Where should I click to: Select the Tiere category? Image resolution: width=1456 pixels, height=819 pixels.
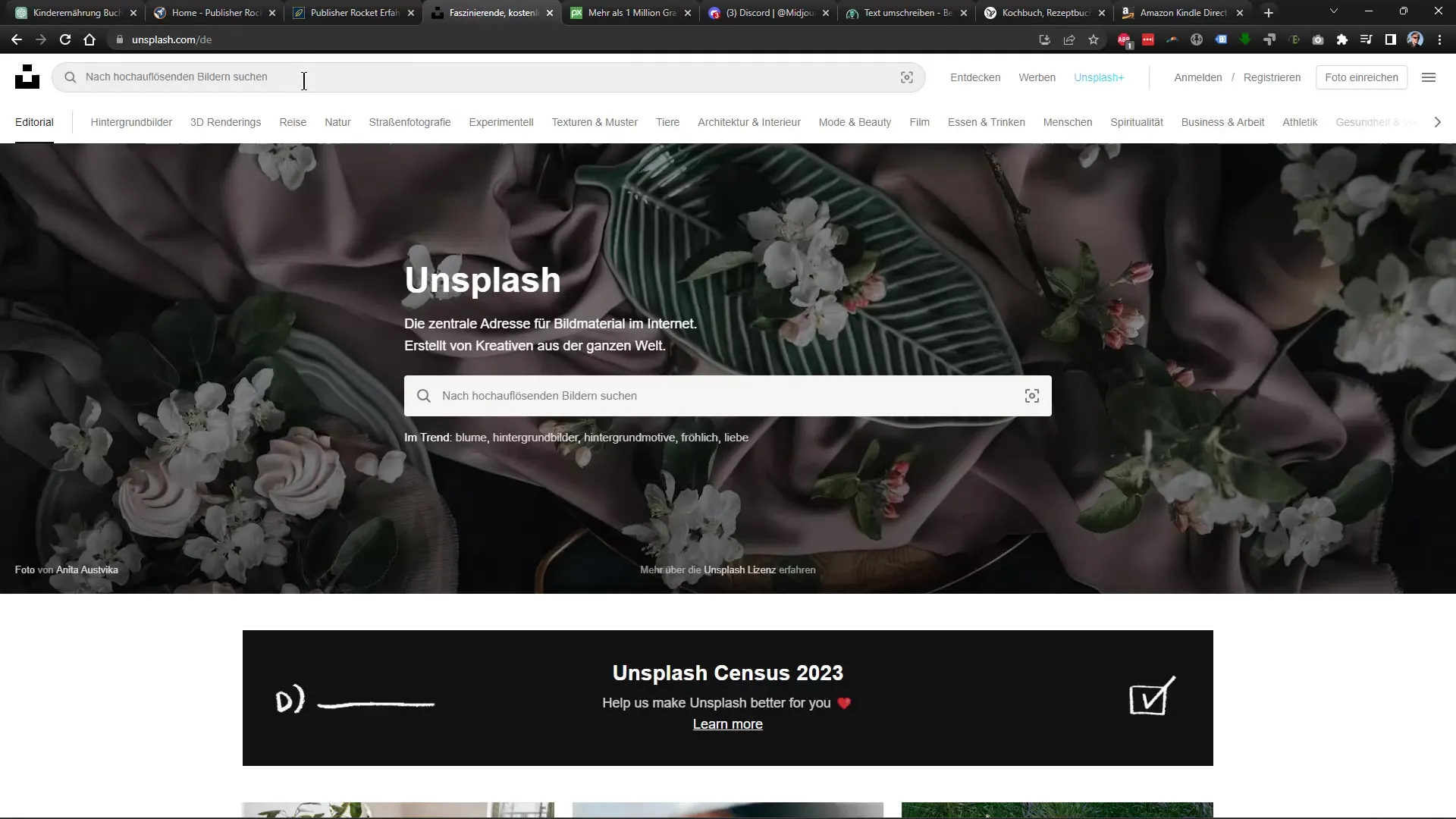(667, 122)
